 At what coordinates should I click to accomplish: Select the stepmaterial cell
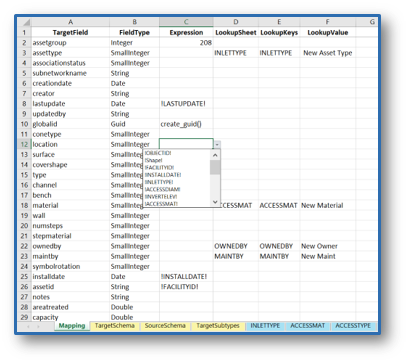70,236
